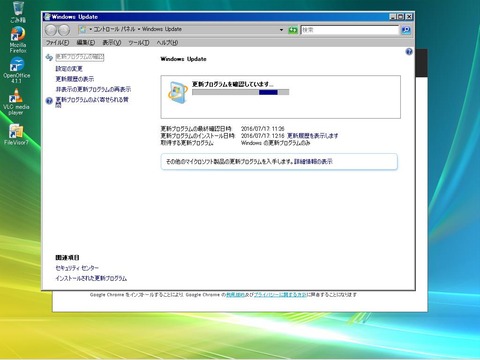Open the ファイル(F) menu

57,43
